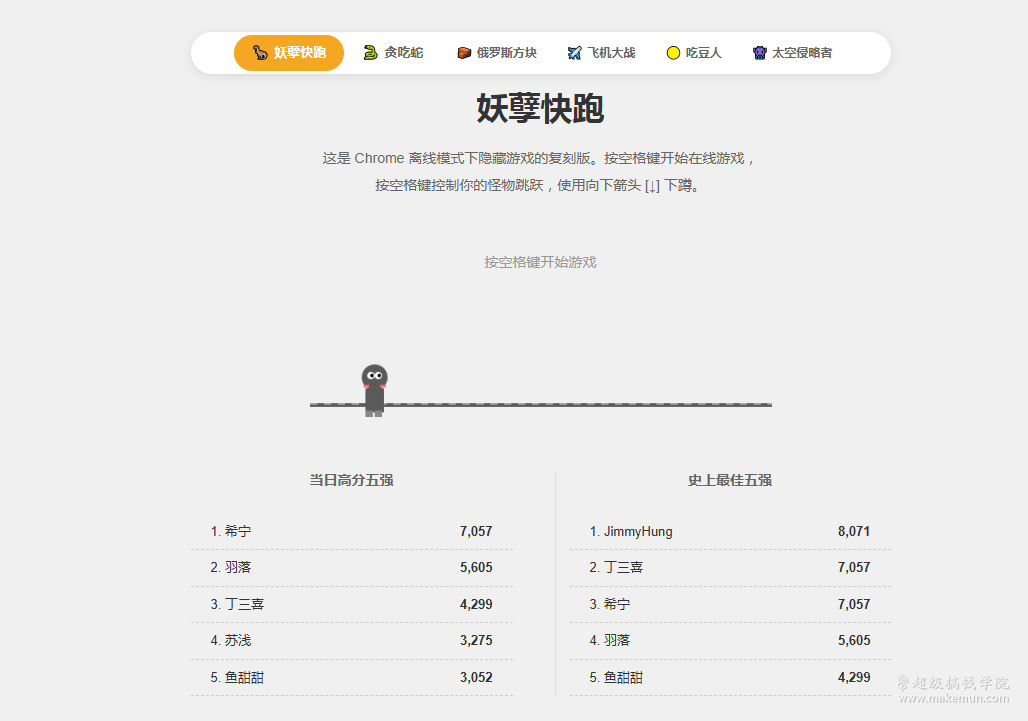Viewport: 1028px width, 721px height.
Task: Click the score 3,052 in daily list
Action: pyautogui.click(x=476, y=677)
